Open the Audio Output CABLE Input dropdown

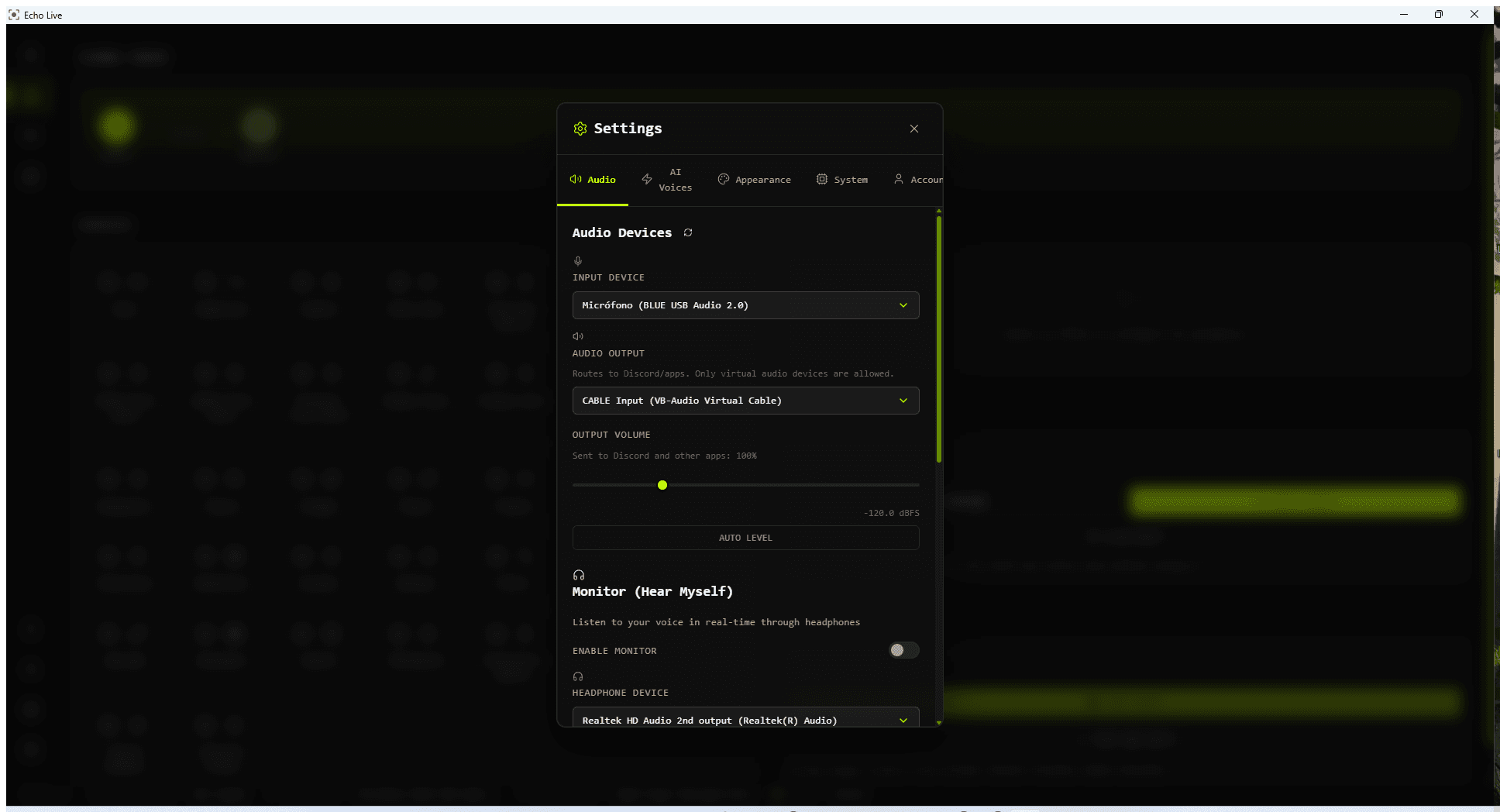click(745, 401)
